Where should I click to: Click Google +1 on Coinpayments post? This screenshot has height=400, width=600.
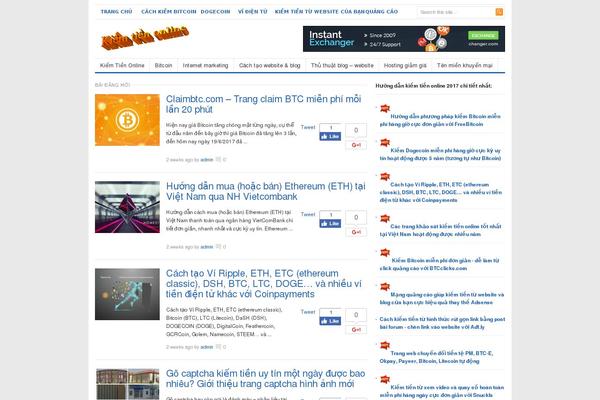356,330
